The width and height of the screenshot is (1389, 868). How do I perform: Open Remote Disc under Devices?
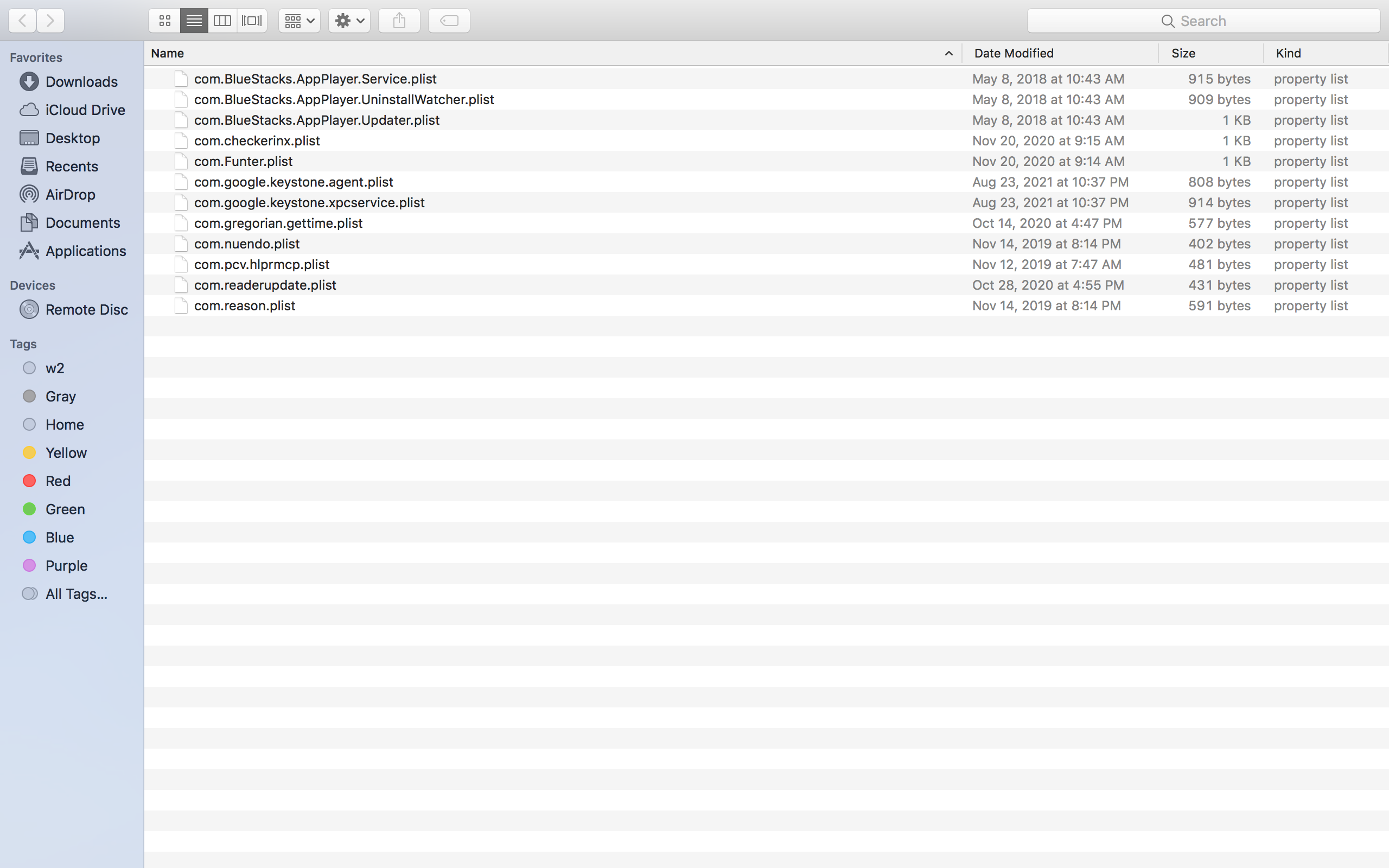point(86,309)
